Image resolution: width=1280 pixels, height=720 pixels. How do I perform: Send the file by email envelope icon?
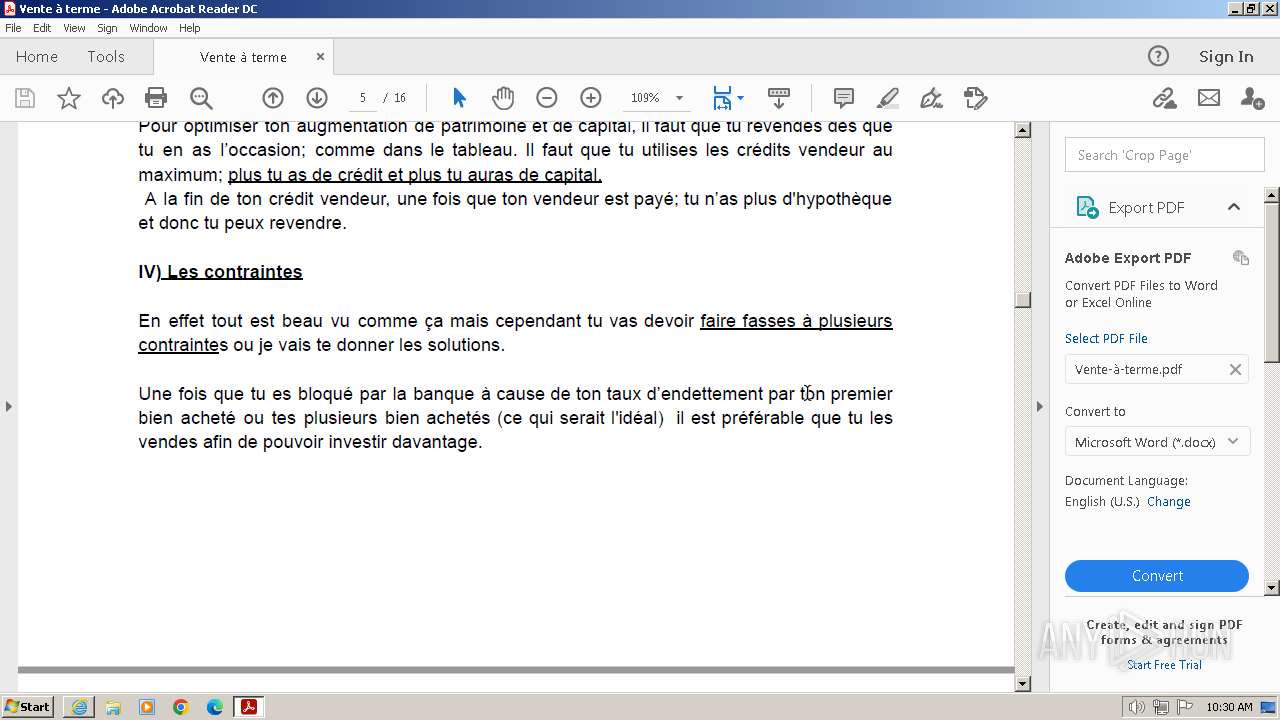click(1209, 98)
